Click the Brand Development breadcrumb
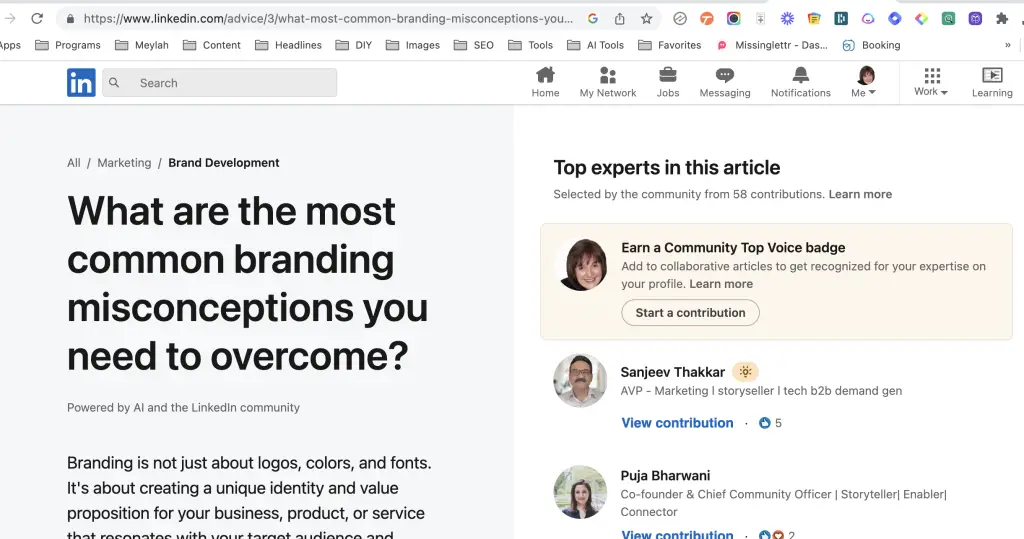Viewport: 1024px width, 539px height. [x=224, y=163]
